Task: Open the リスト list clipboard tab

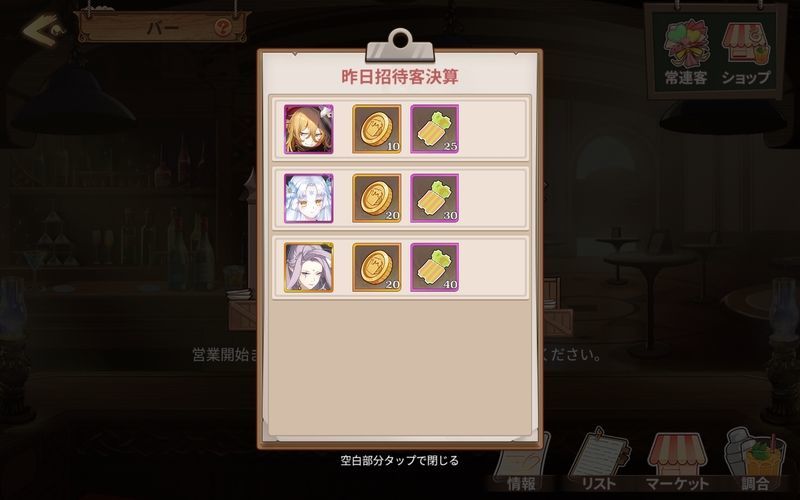Action: click(600, 461)
